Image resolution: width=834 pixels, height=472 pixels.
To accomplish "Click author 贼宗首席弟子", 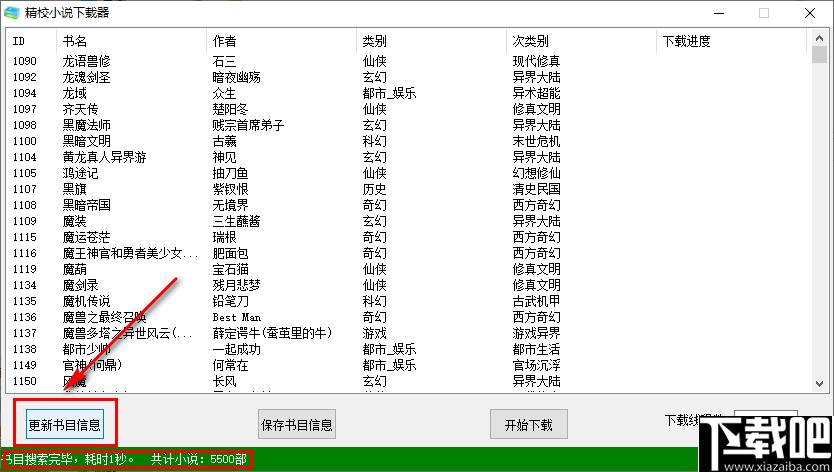I will (248, 125).
